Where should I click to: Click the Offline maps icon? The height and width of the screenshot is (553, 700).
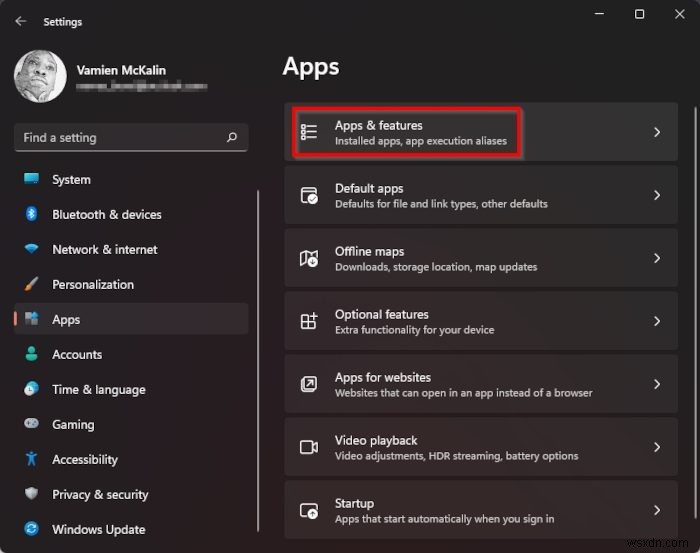coord(309,258)
